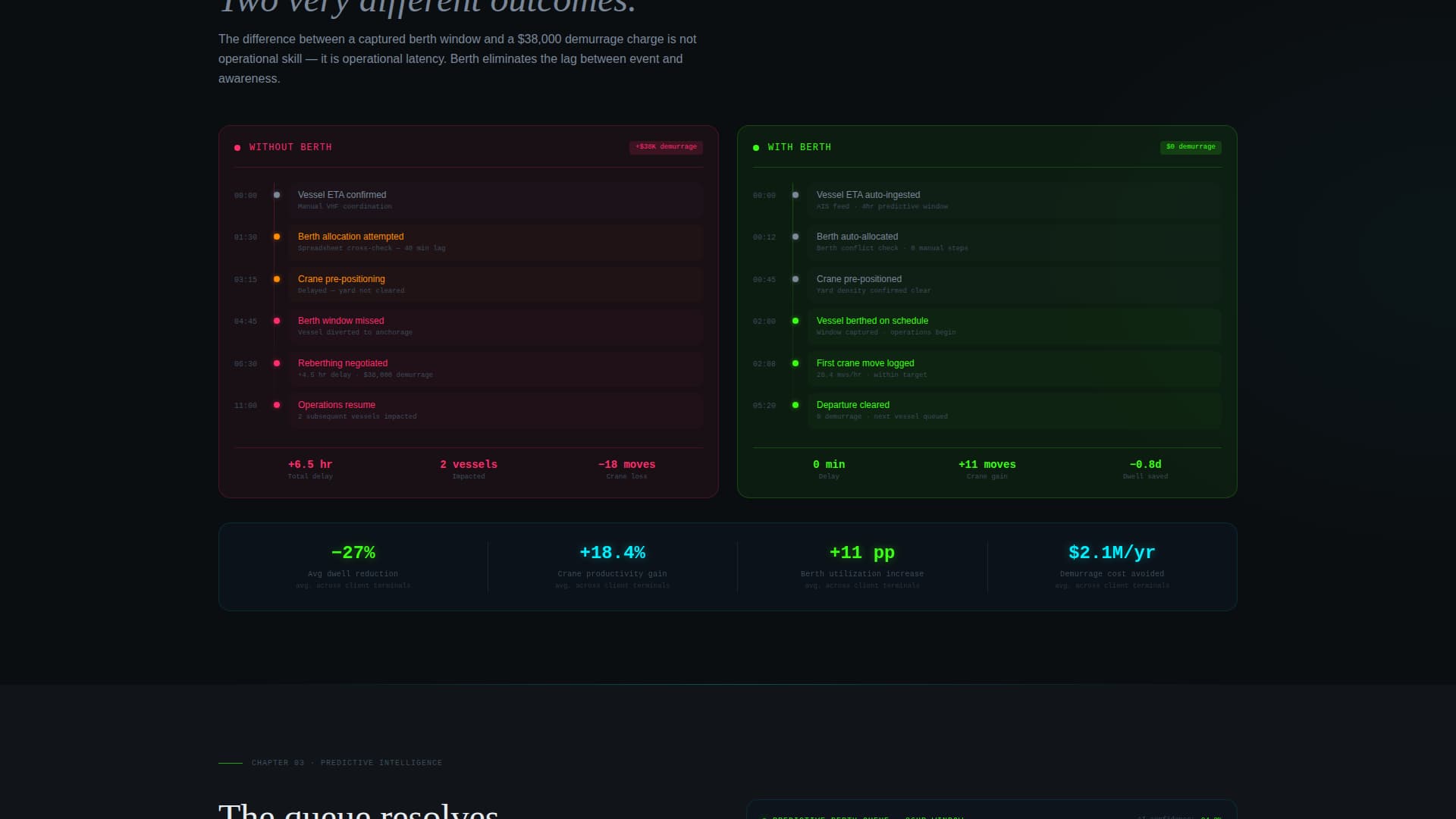
Task: Click the 2 subsequent vessels impacted subtitle
Action: pyautogui.click(x=357, y=417)
